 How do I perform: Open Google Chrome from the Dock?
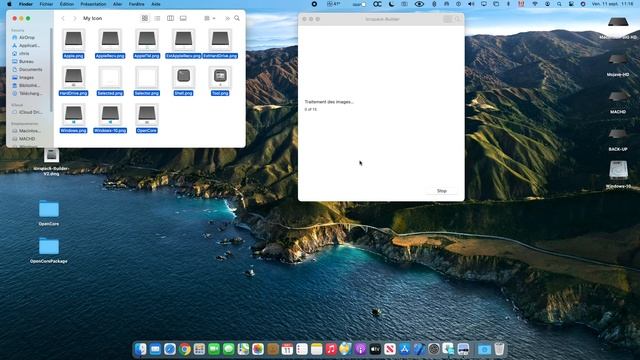tap(184, 349)
